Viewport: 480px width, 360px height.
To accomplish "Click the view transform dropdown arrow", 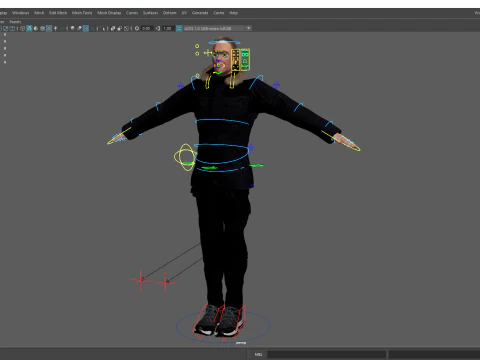I will tap(249, 28).
